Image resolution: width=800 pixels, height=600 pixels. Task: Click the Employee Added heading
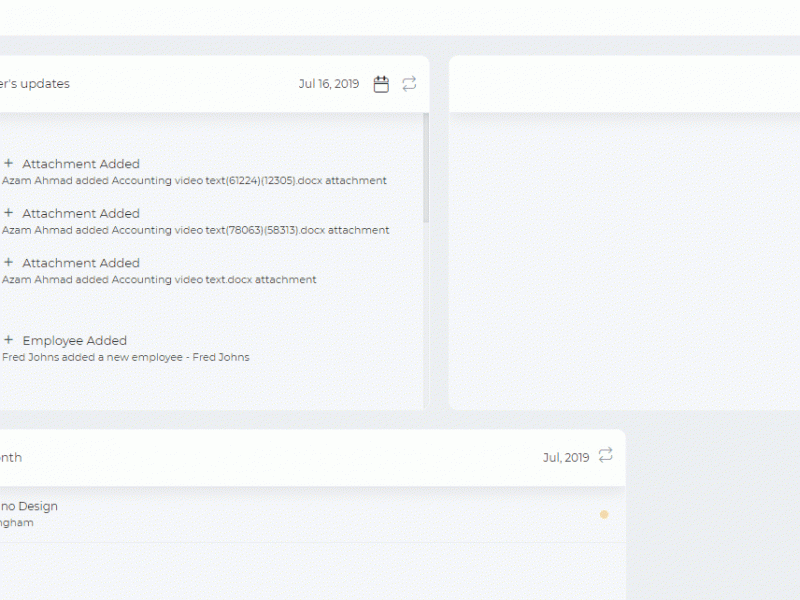(x=74, y=341)
